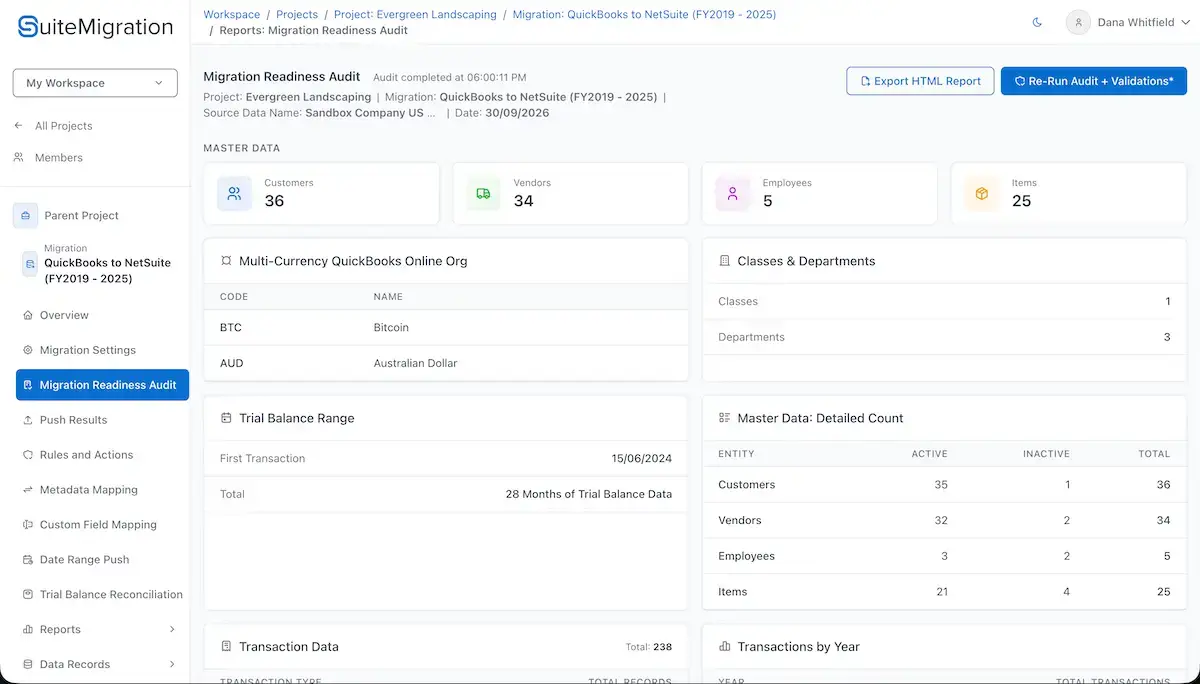This screenshot has width=1200, height=684.
Task: Open the Evergreen Landscaping project breadcrumb link
Action: 417,15
